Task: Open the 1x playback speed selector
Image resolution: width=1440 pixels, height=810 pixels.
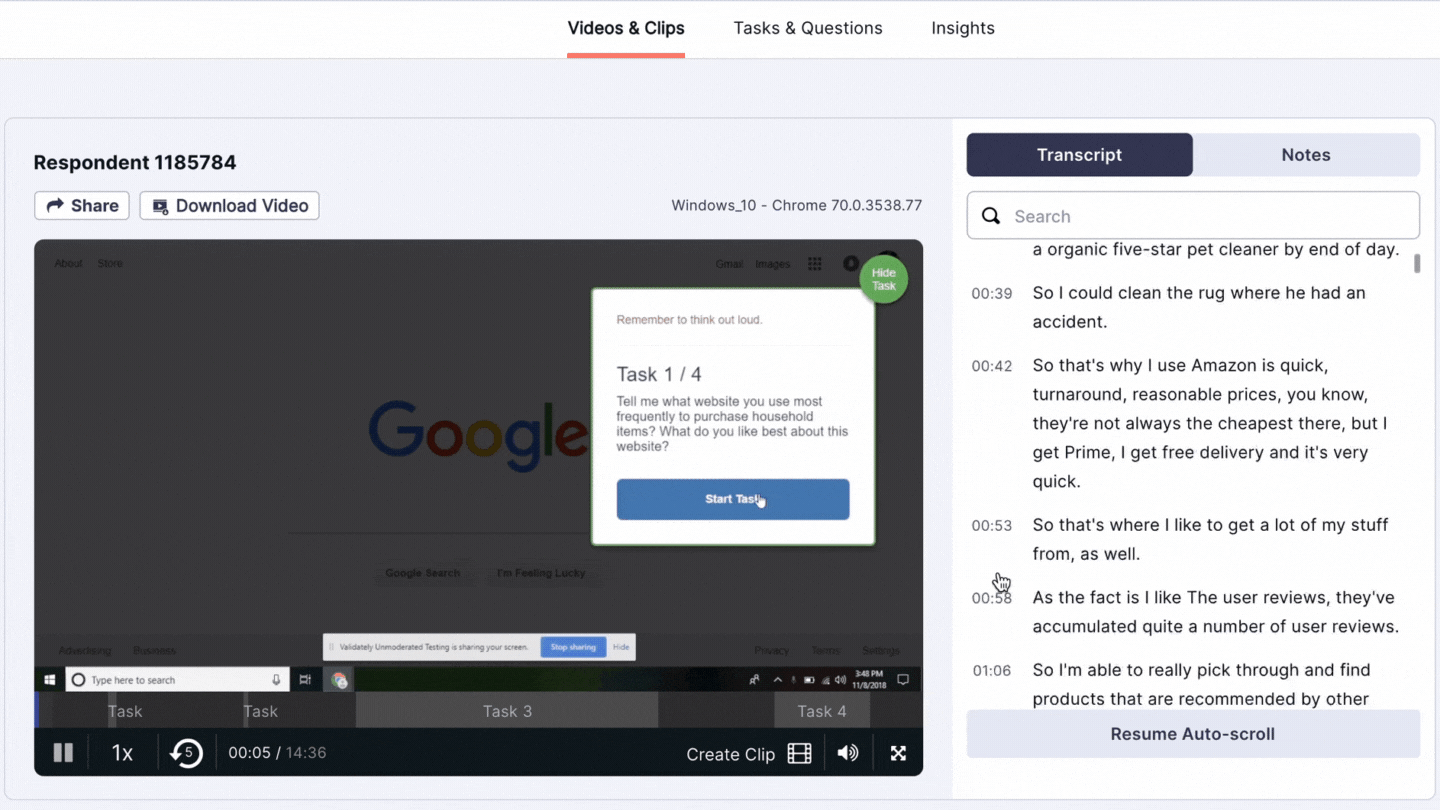Action: click(122, 753)
